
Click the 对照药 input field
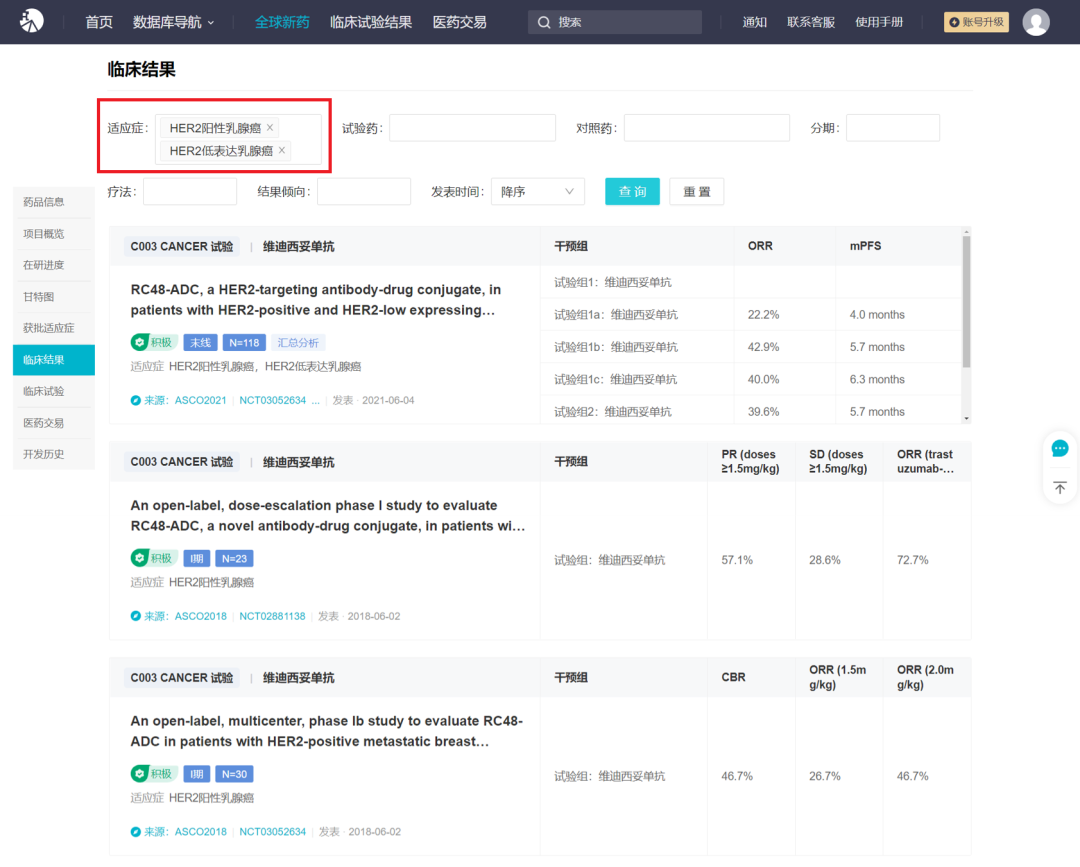(x=707, y=128)
